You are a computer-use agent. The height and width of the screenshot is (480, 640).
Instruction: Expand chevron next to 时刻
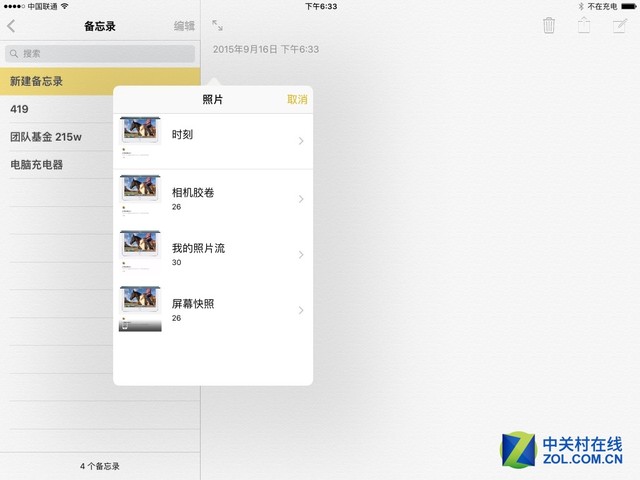click(301, 141)
